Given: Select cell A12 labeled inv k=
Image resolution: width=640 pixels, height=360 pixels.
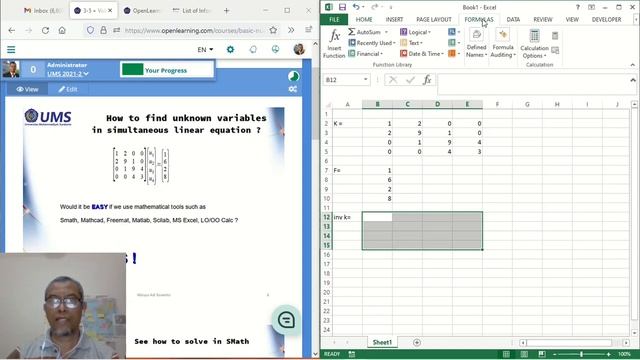Looking at the screenshot, I should pos(347,217).
